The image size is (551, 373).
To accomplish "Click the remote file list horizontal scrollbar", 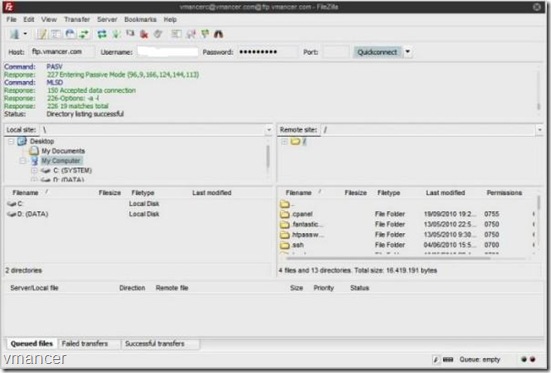I will pos(388,258).
